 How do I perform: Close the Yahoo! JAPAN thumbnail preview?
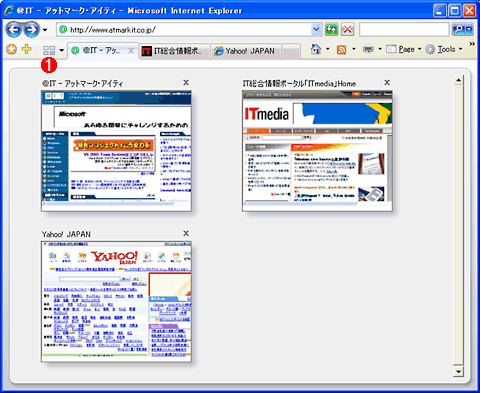point(186,233)
